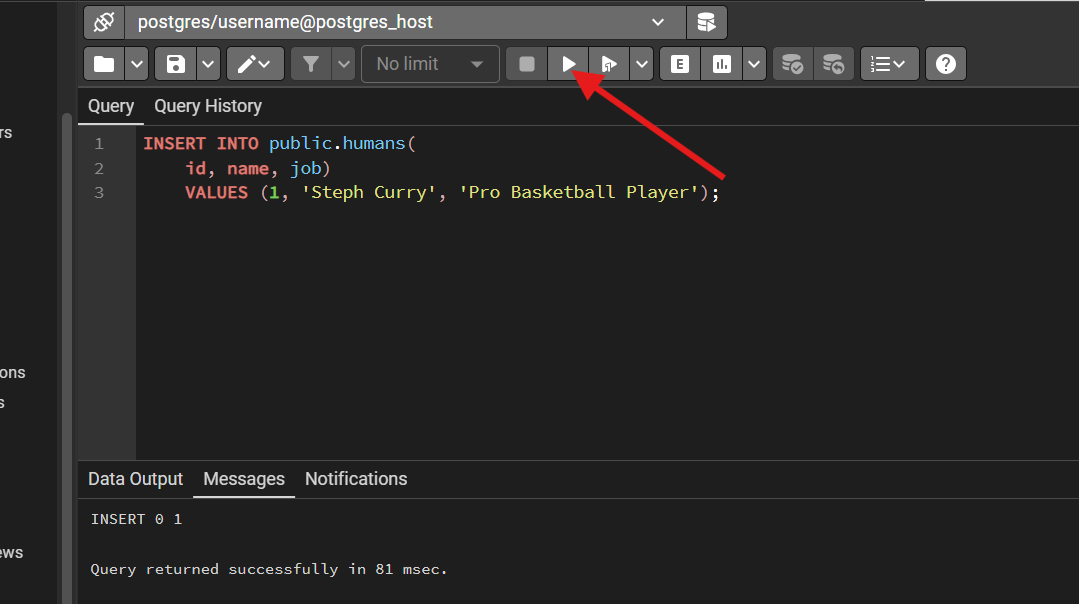Switch to the Notifications tab
Screen dimensions: 1079x604
(356, 479)
